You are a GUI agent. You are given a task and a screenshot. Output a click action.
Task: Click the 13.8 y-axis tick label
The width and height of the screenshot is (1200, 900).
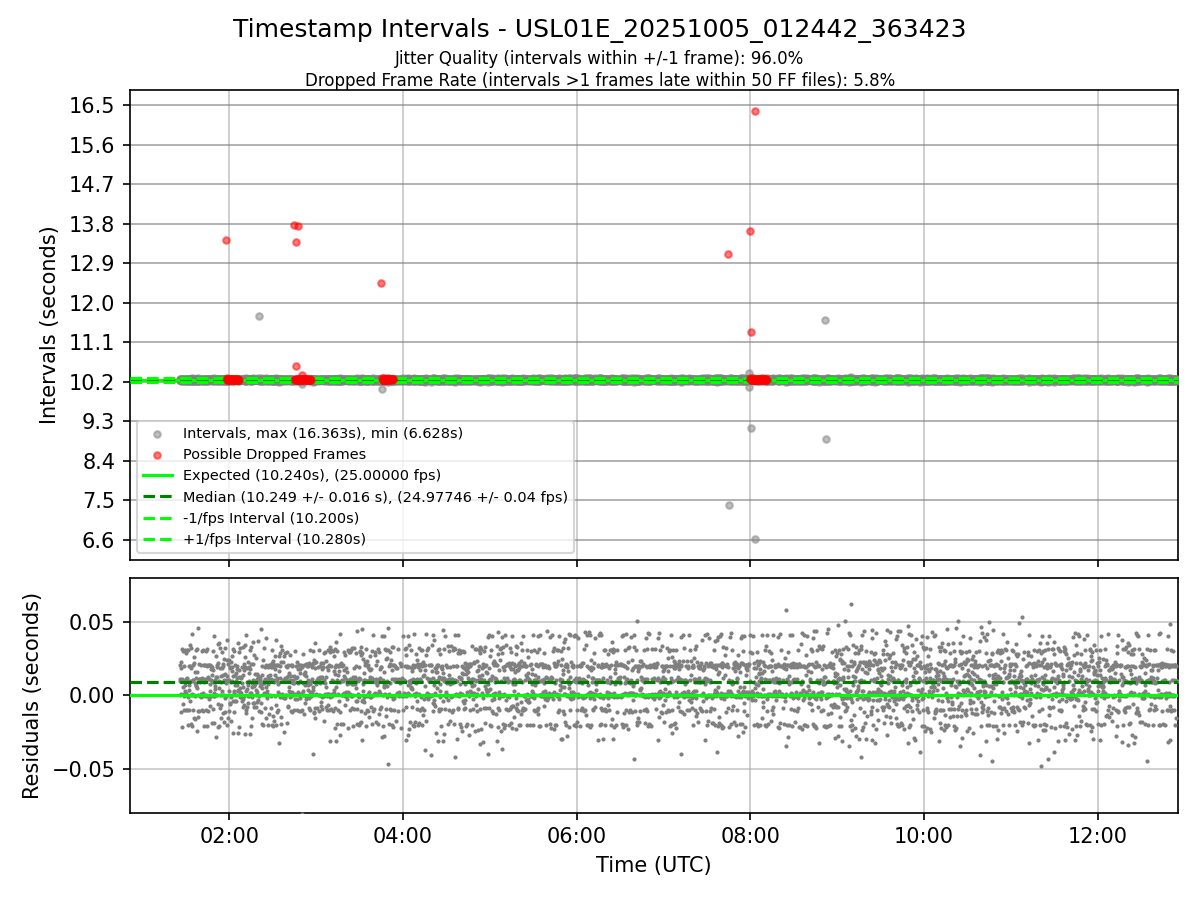click(93, 224)
